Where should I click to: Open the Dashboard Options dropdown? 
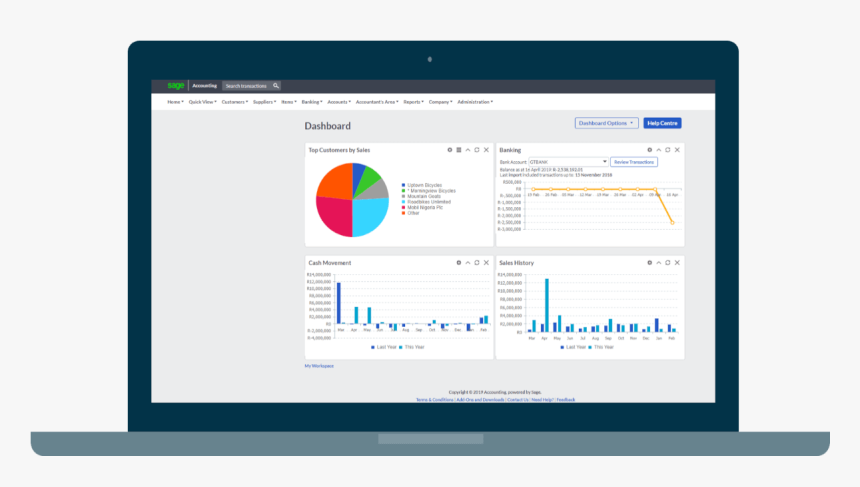pos(606,123)
